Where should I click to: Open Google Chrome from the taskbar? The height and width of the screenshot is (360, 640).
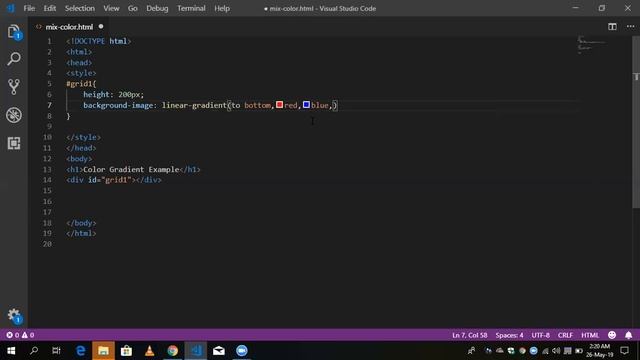click(x=173, y=351)
